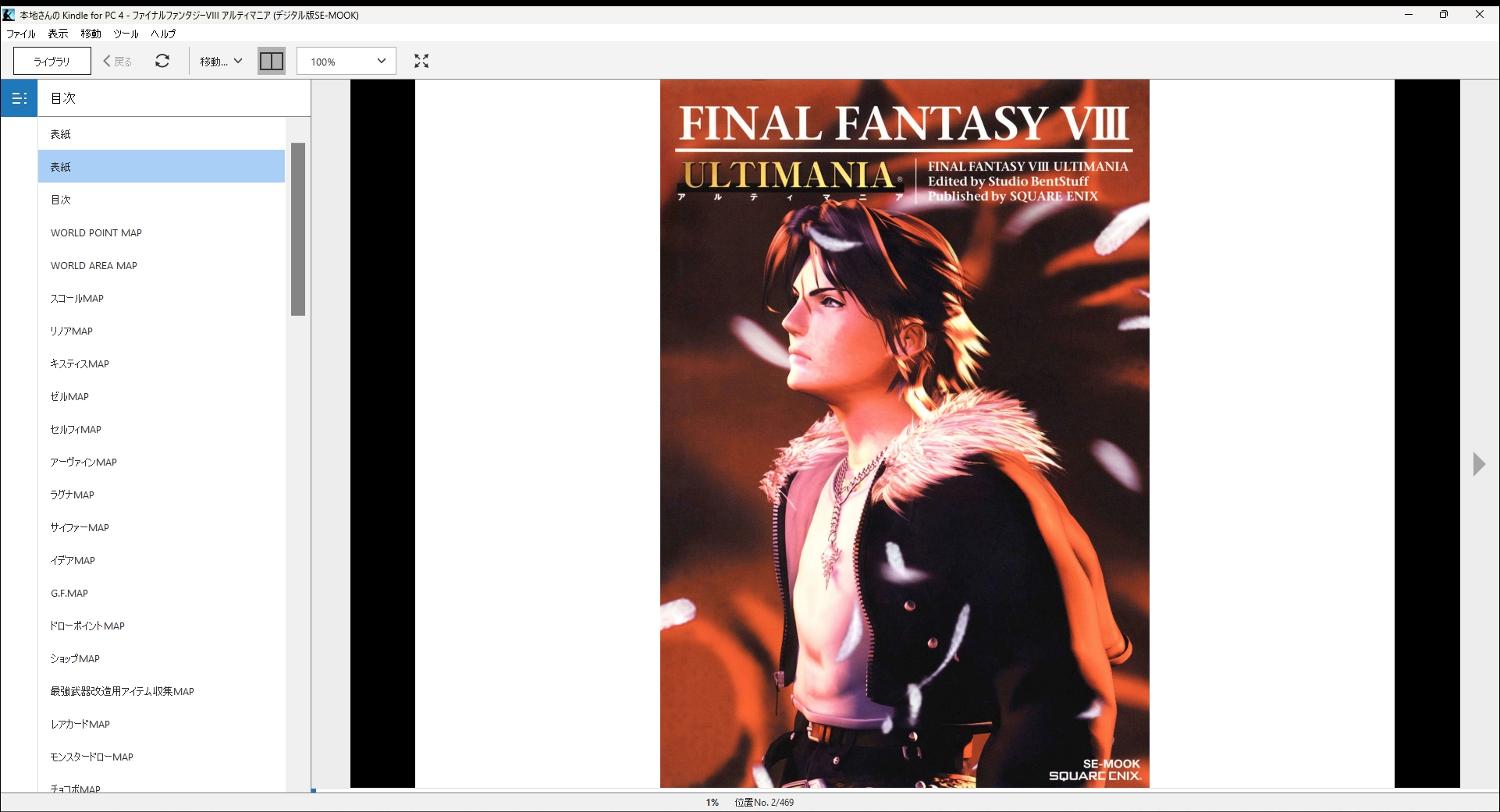Click the reading progress bar
The image size is (1500, 812).
coord(905,790)
